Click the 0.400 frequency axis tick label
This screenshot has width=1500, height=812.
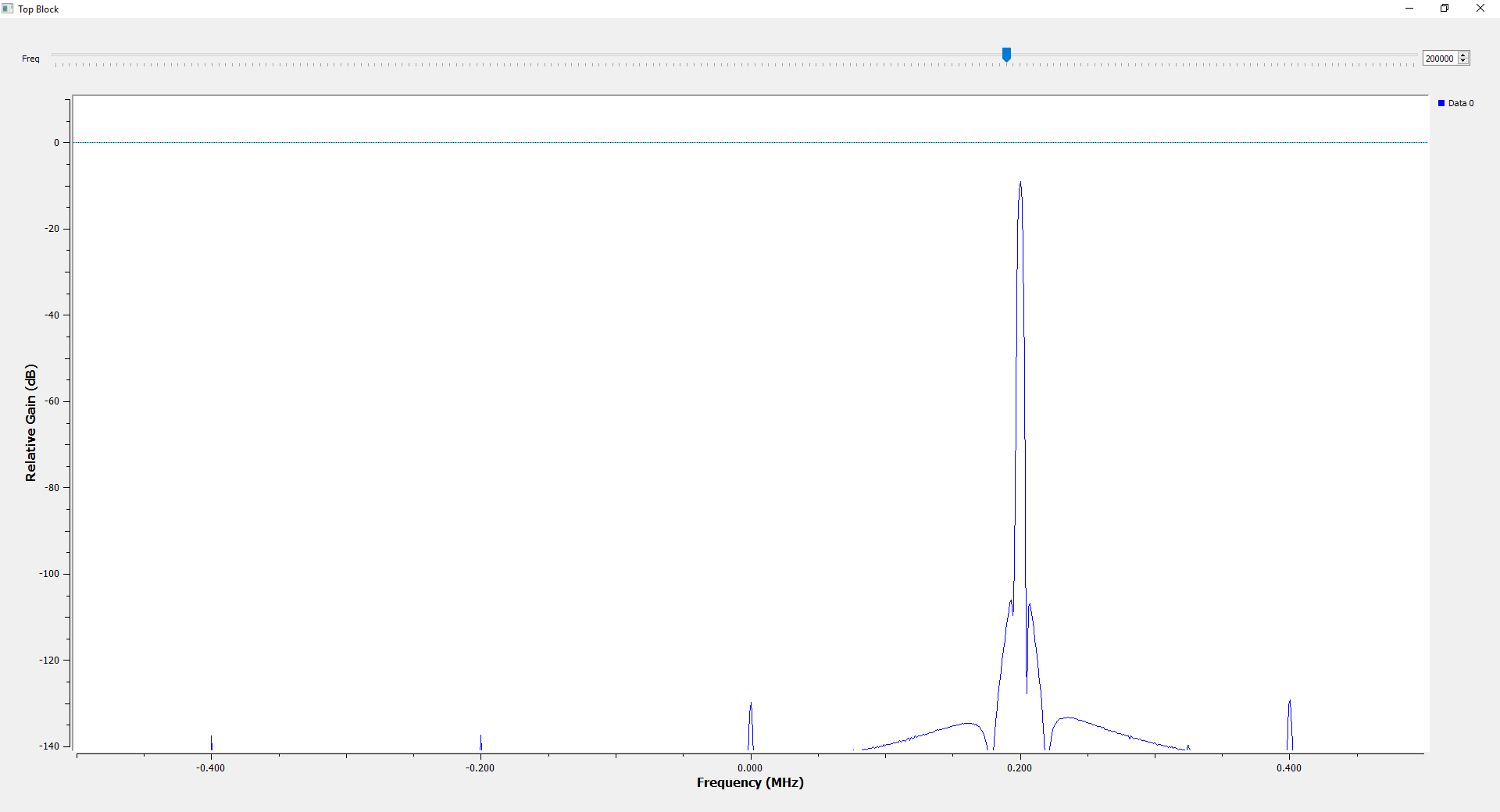click(x=1289, y=768)
